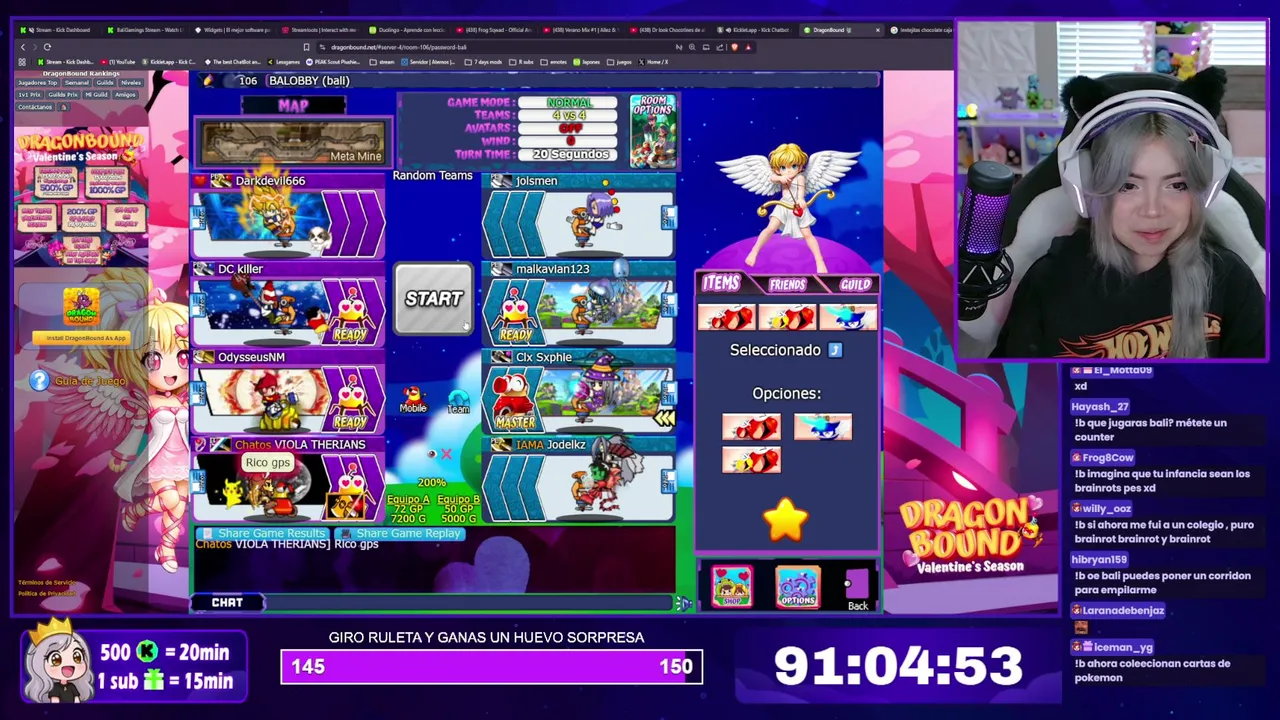Open the Lessgames bookmark
The height and width of the screenshot is (720, 1280).
coord(286,62)
